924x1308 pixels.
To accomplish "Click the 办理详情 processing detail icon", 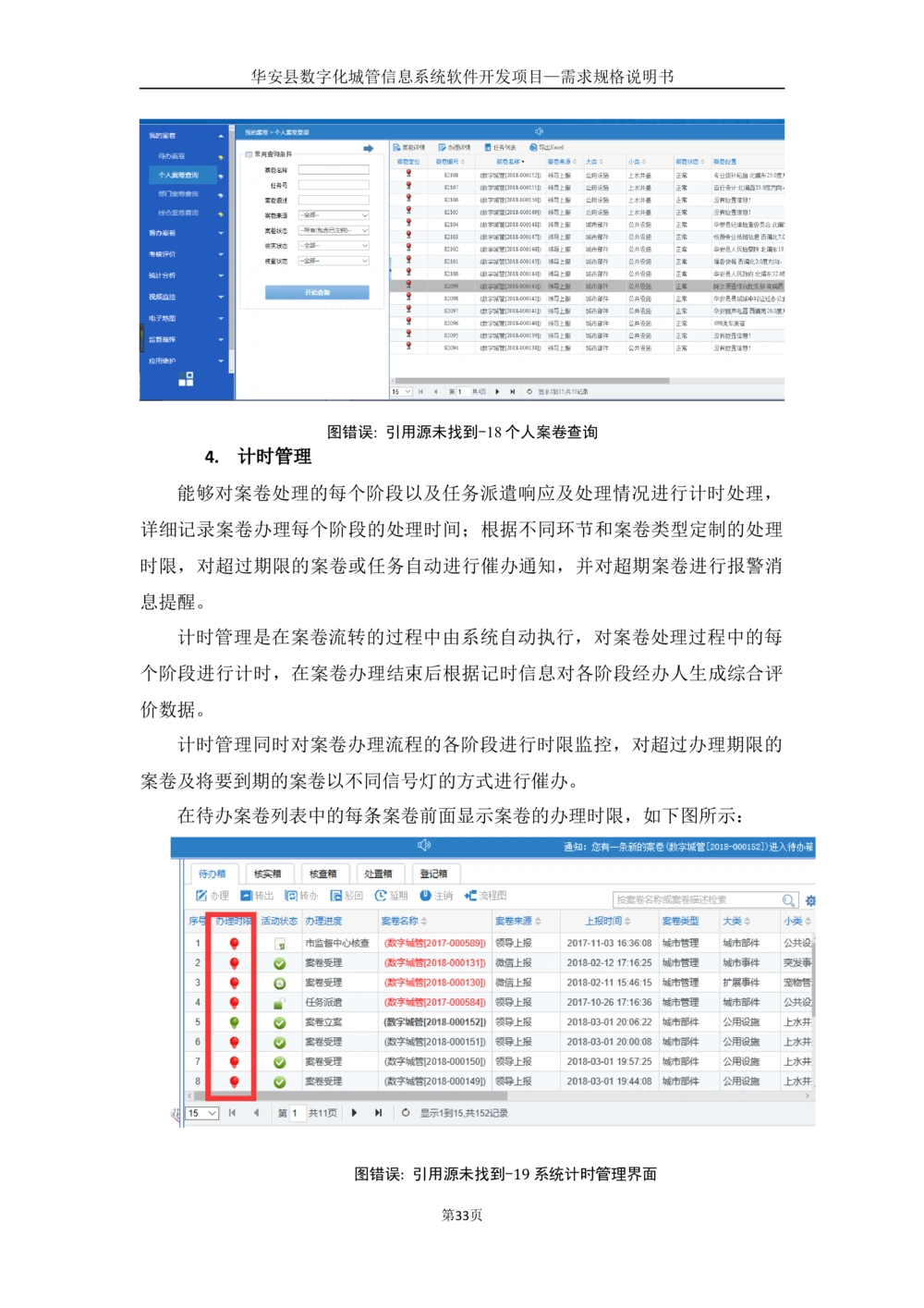I will point(452,146).
